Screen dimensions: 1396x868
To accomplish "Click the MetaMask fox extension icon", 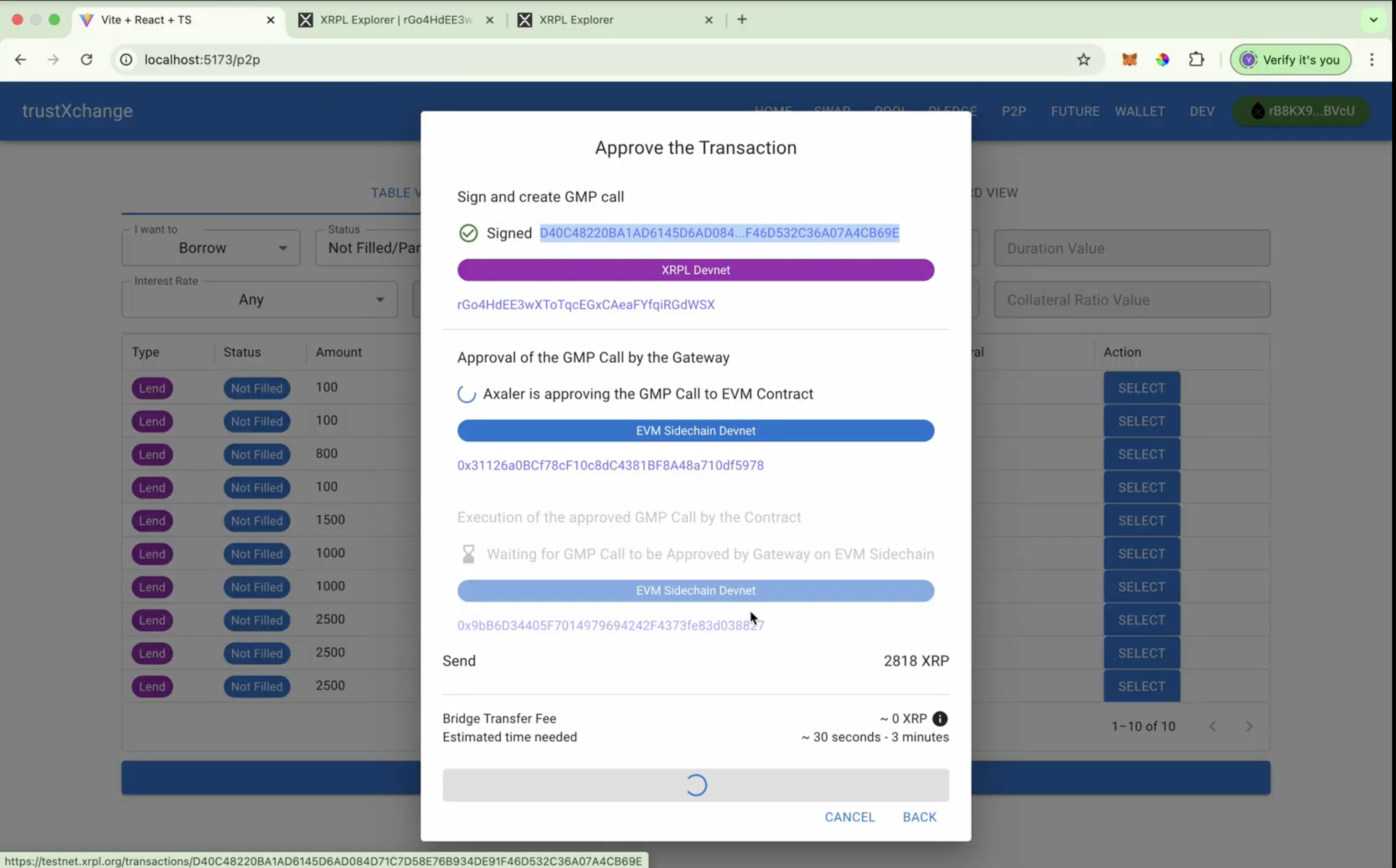I will coord(1129,60).
